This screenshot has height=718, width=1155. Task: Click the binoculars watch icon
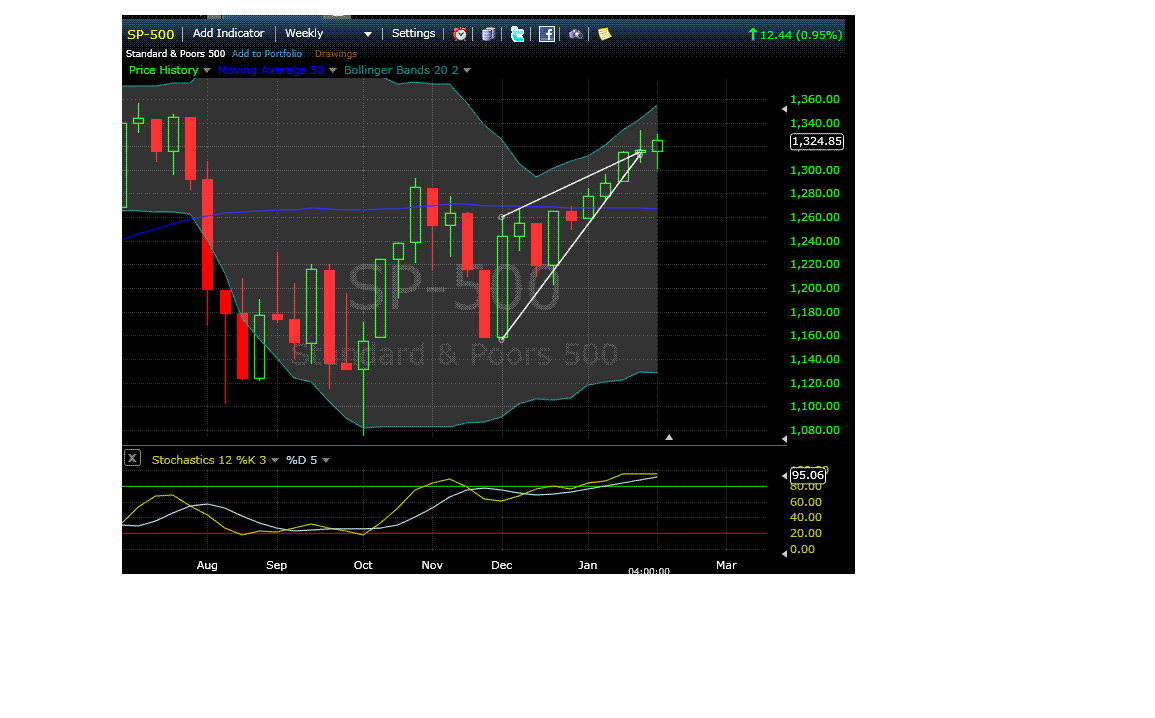tap(575, 34)
